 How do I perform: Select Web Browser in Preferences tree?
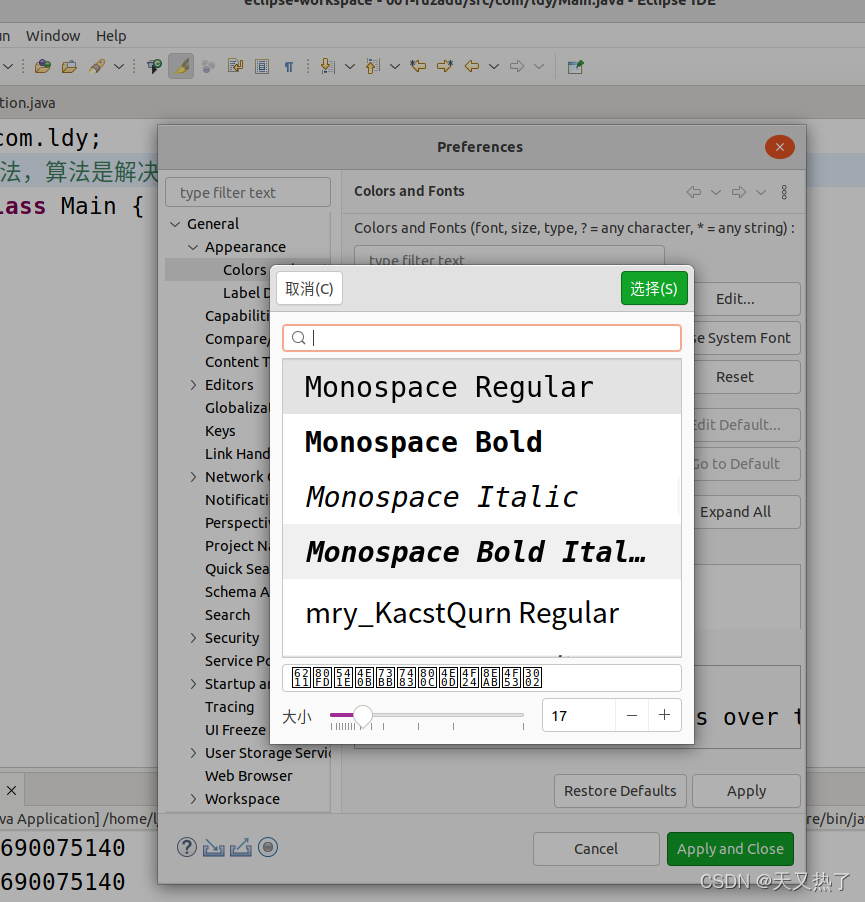(248, 776)
